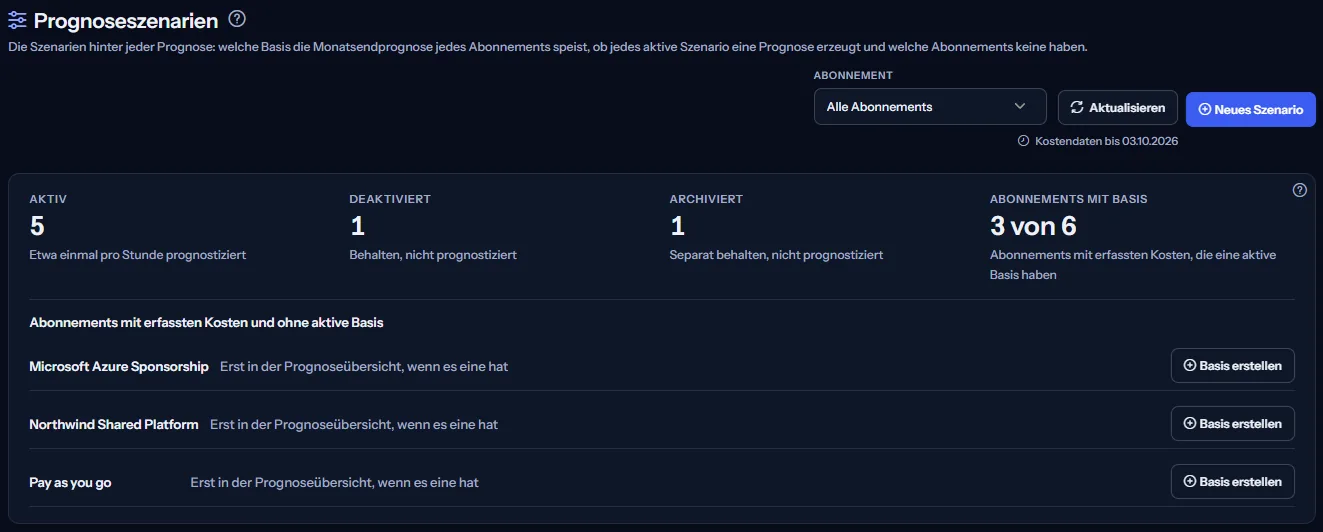Click the plus icon in Neues Szenario button
1323x532 pixels.
pyautogui.click(x=1204, y=109)
